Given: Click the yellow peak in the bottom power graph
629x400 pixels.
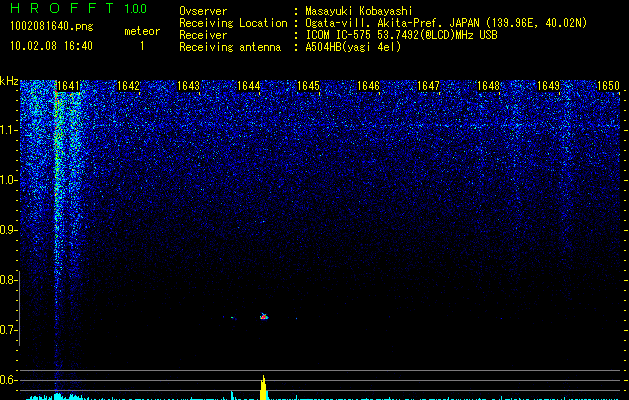Looking at the screenshot, I should pos(263,388).
